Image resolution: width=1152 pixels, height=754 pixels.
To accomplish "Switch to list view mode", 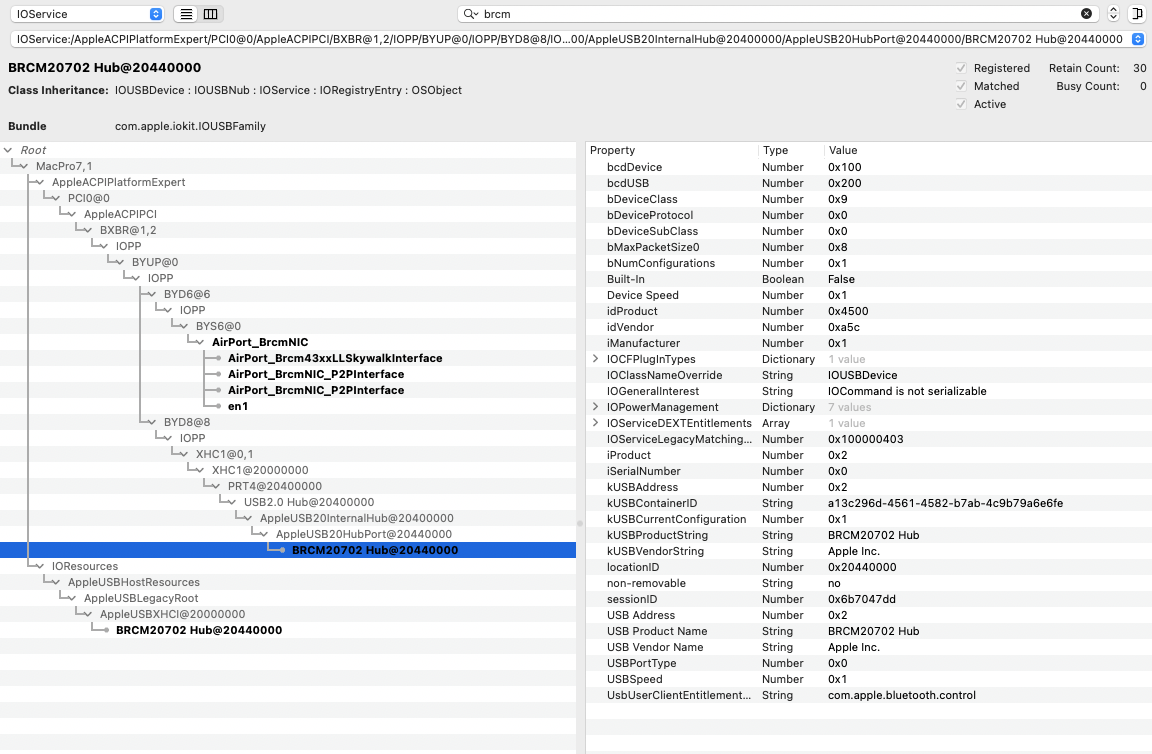I will [186, 14].
